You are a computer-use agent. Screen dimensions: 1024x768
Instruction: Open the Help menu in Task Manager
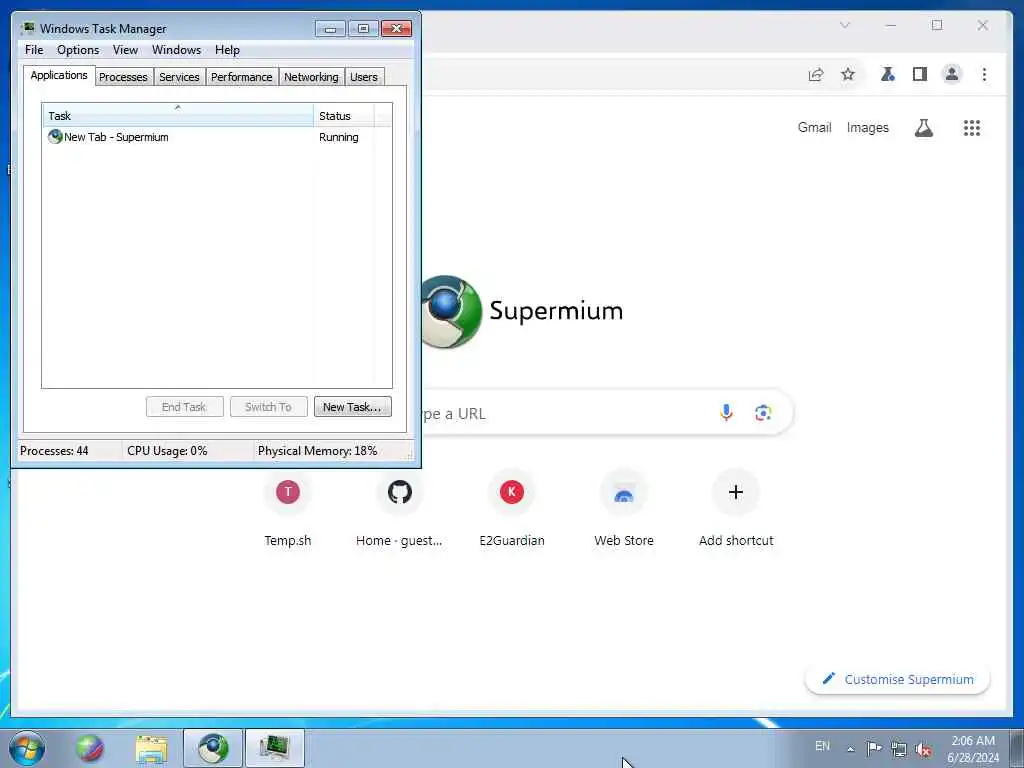pos(227,50)
